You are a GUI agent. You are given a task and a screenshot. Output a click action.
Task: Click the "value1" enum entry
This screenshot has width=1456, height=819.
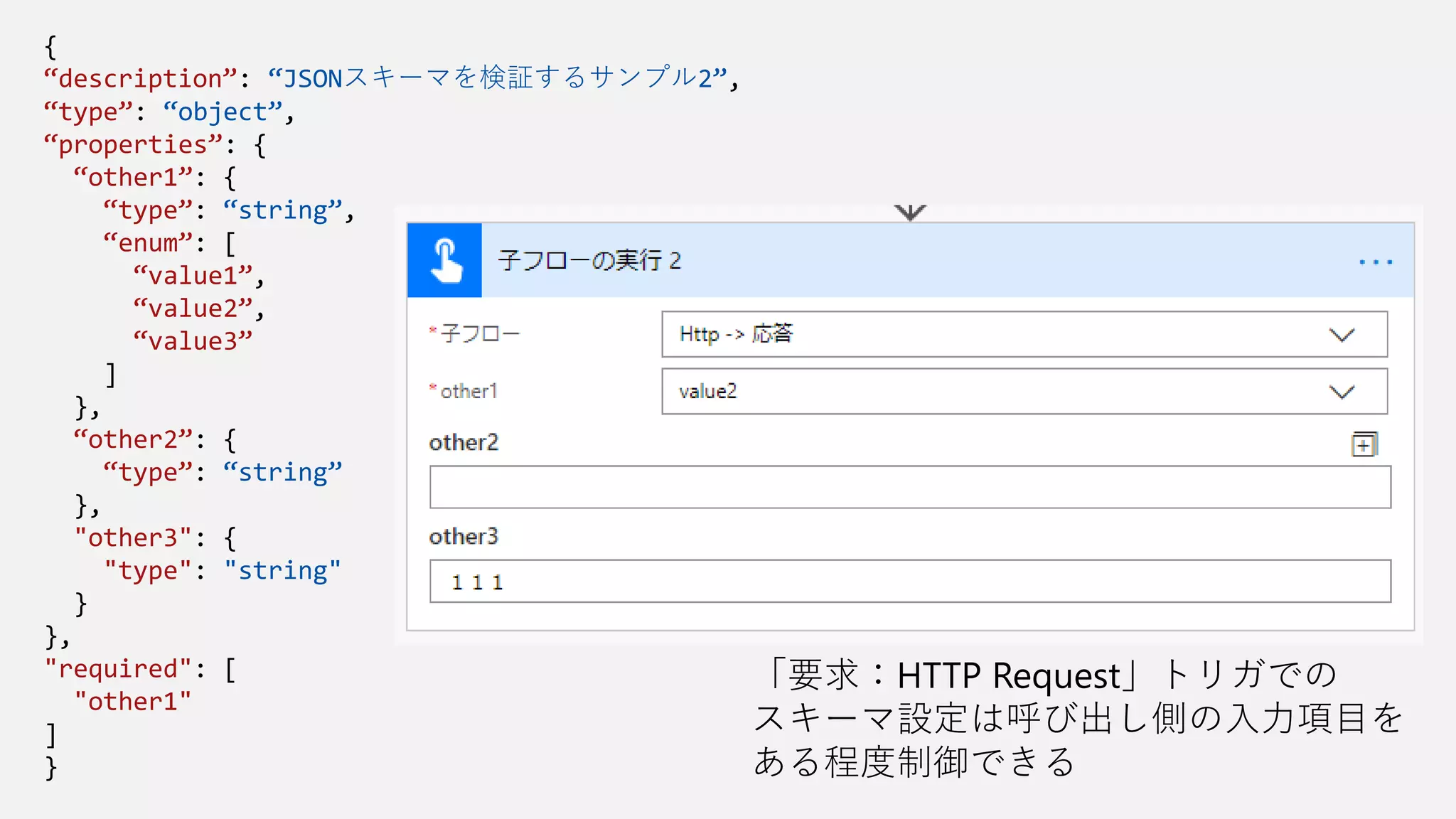pyautogui.click(x=193, y=275)
